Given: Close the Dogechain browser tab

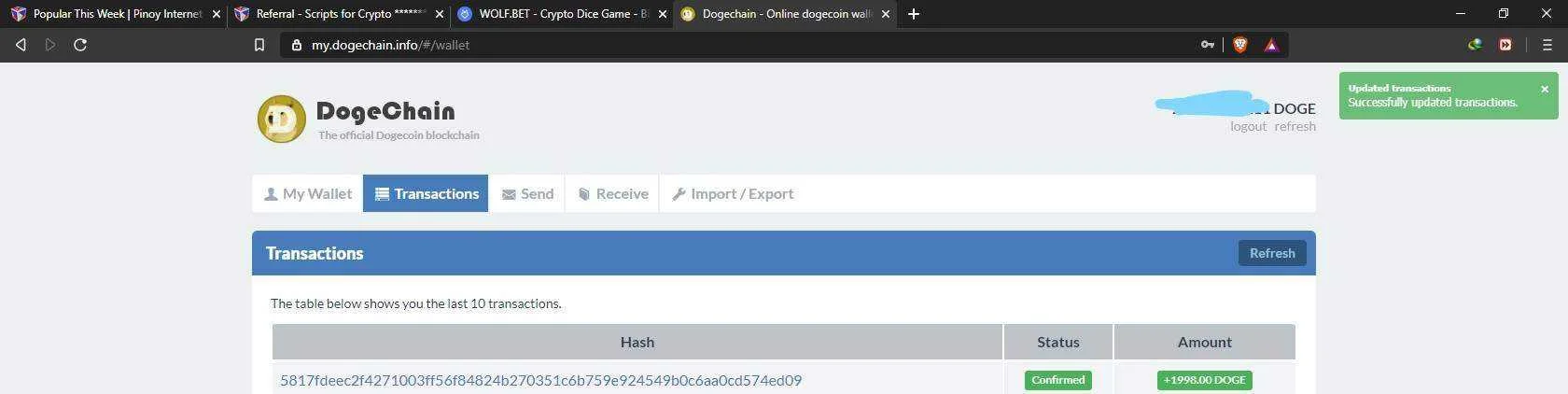Looking at the screenshot, I should click(886, 14).
